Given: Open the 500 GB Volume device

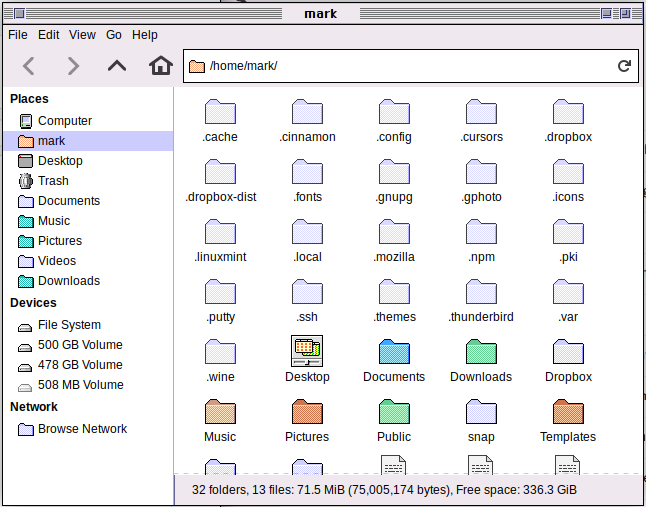Looking at the screenshot, I should (88, 345).
